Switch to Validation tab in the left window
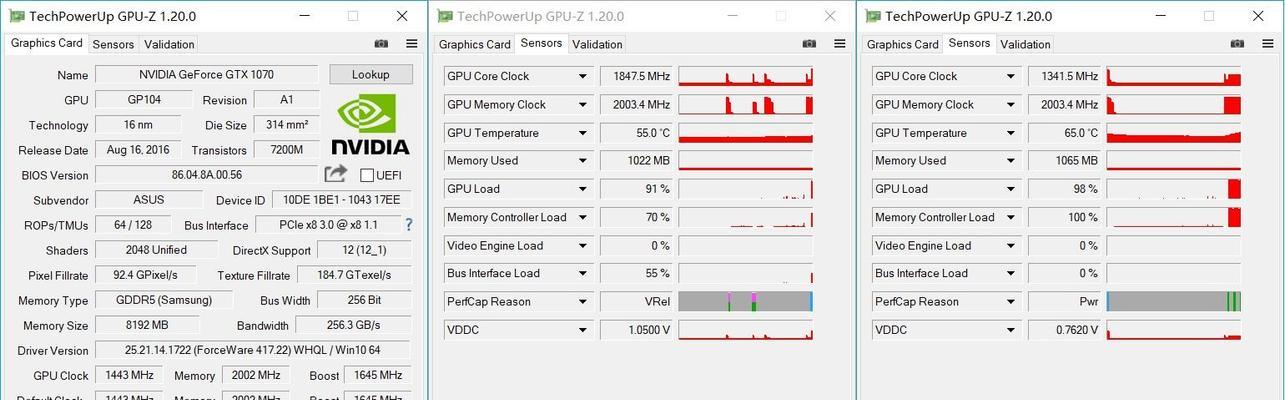 (169, 44)
